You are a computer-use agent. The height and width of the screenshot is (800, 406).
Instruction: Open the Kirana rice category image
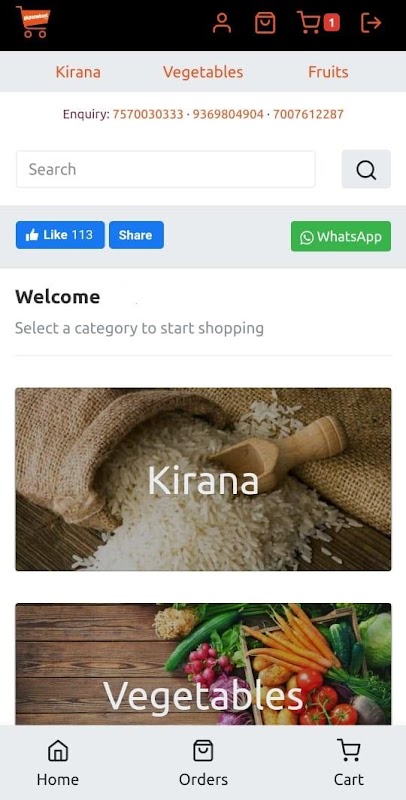(x=203, y=480)
